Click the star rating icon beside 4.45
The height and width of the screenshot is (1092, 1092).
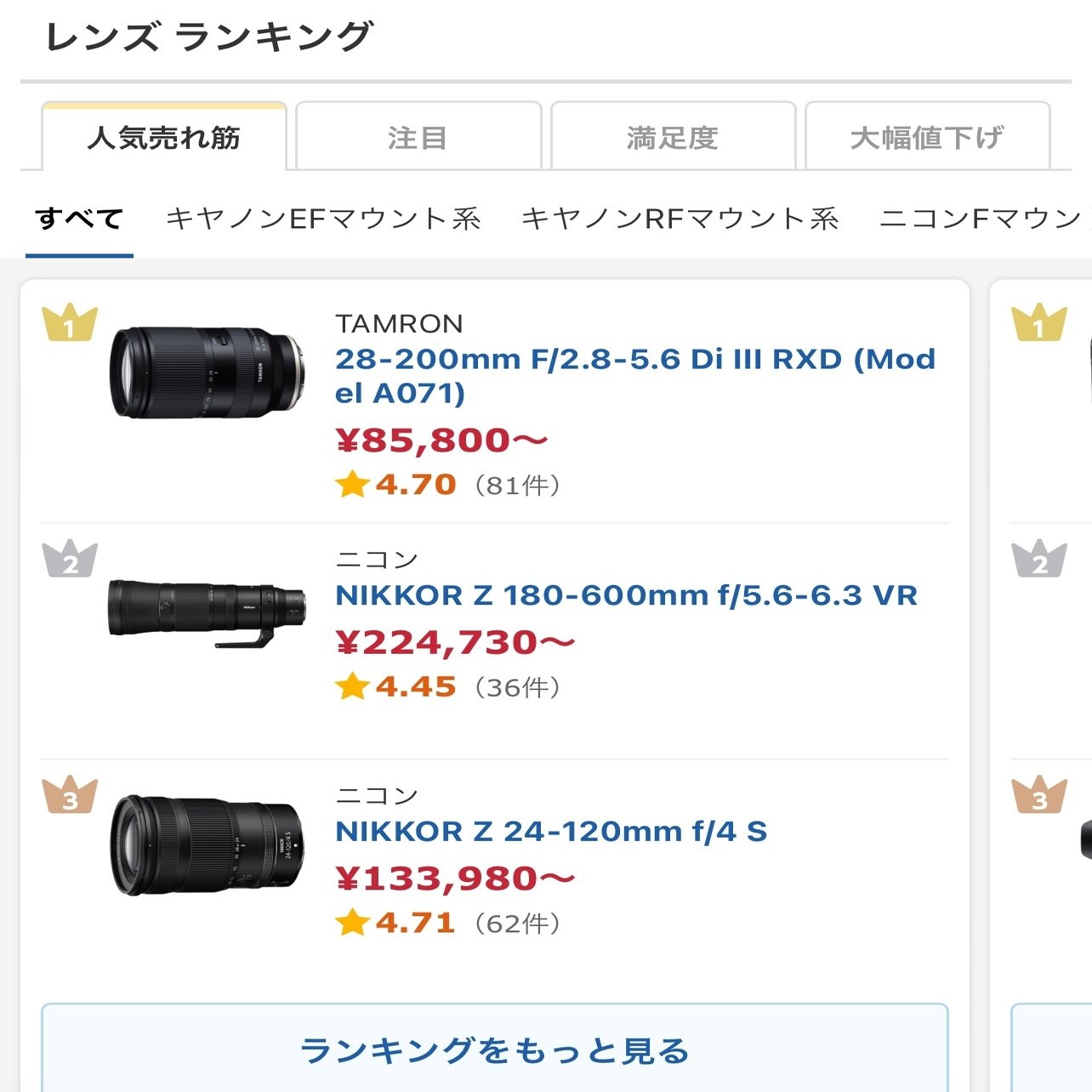pyautogui.click(x=352, y=685)
